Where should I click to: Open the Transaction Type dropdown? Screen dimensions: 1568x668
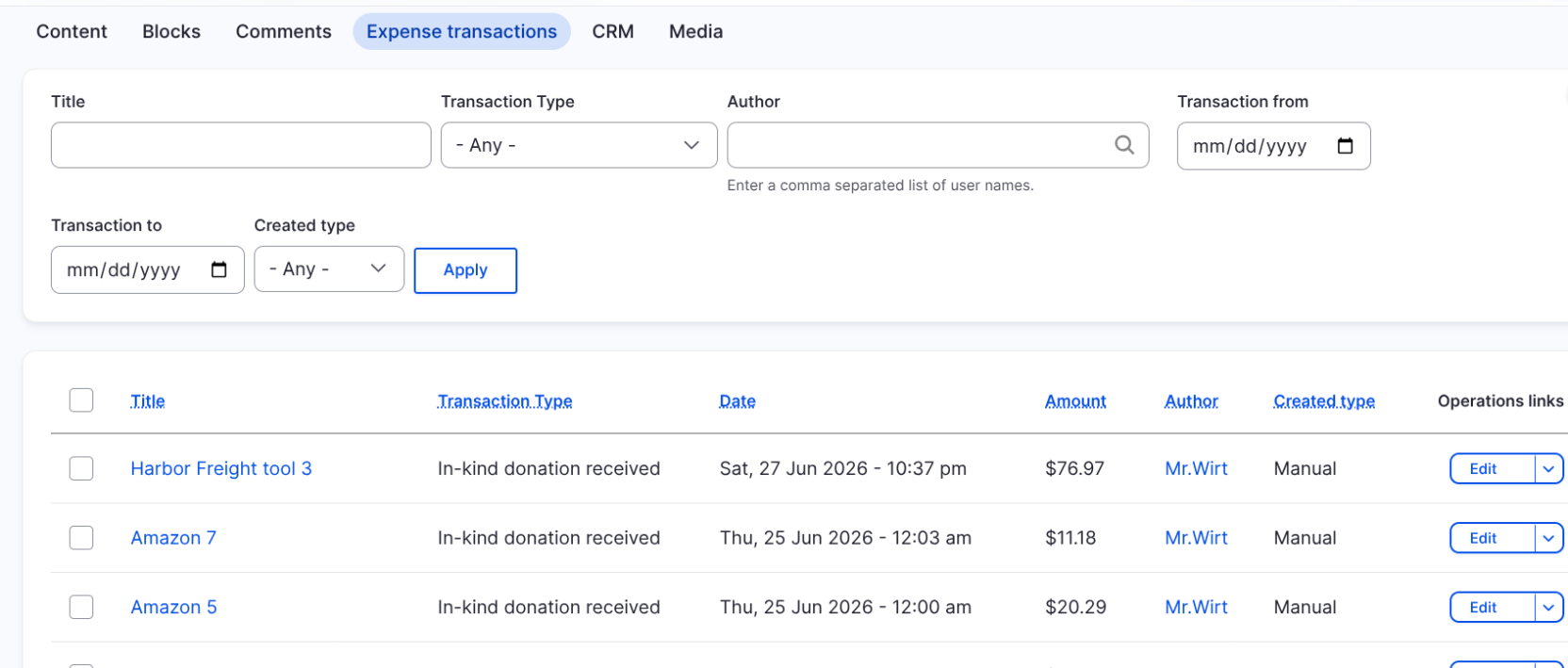pos(580,145)
